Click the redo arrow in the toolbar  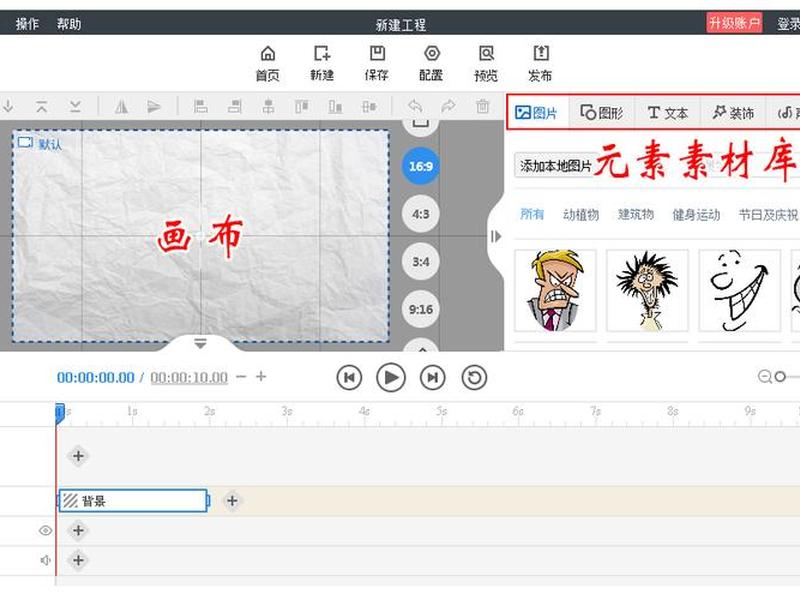(x=448, y=107)
